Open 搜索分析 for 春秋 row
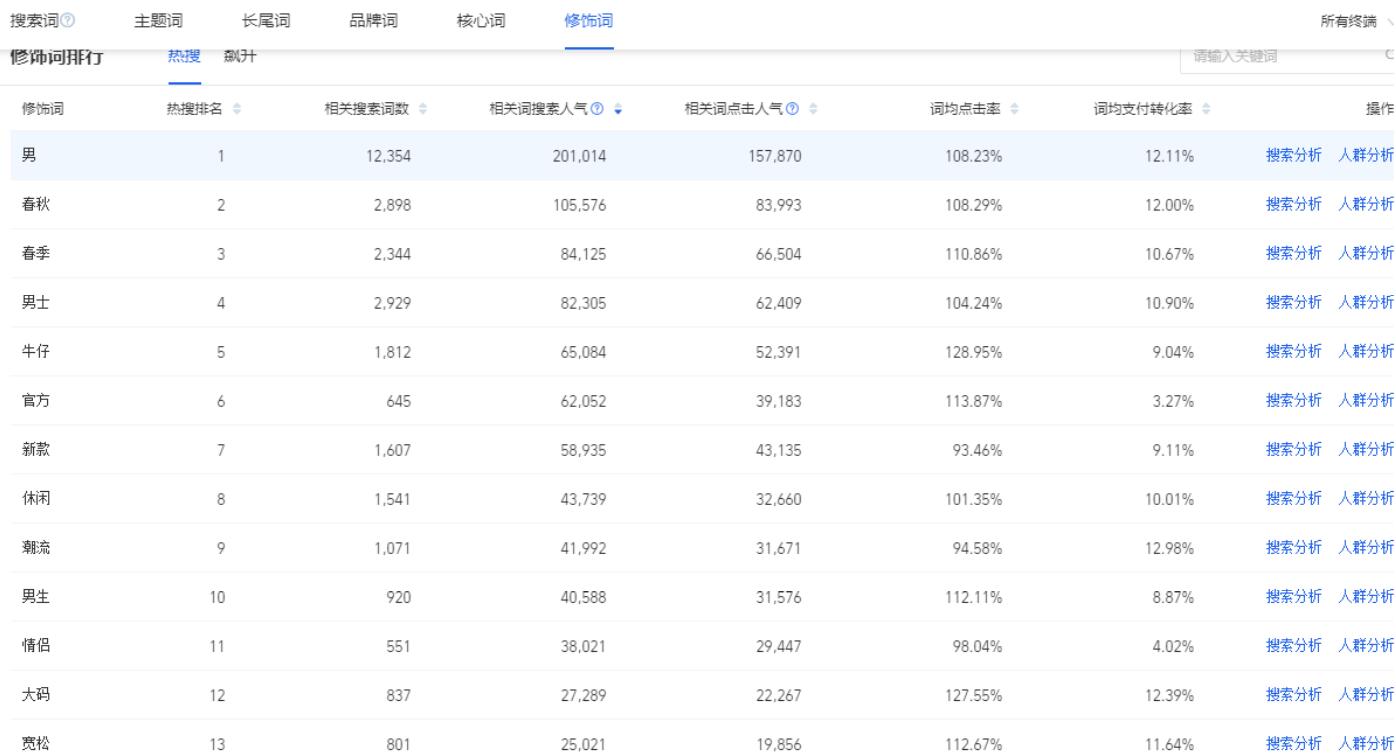Screen dimensions: 1396x754 (1294, 204)
